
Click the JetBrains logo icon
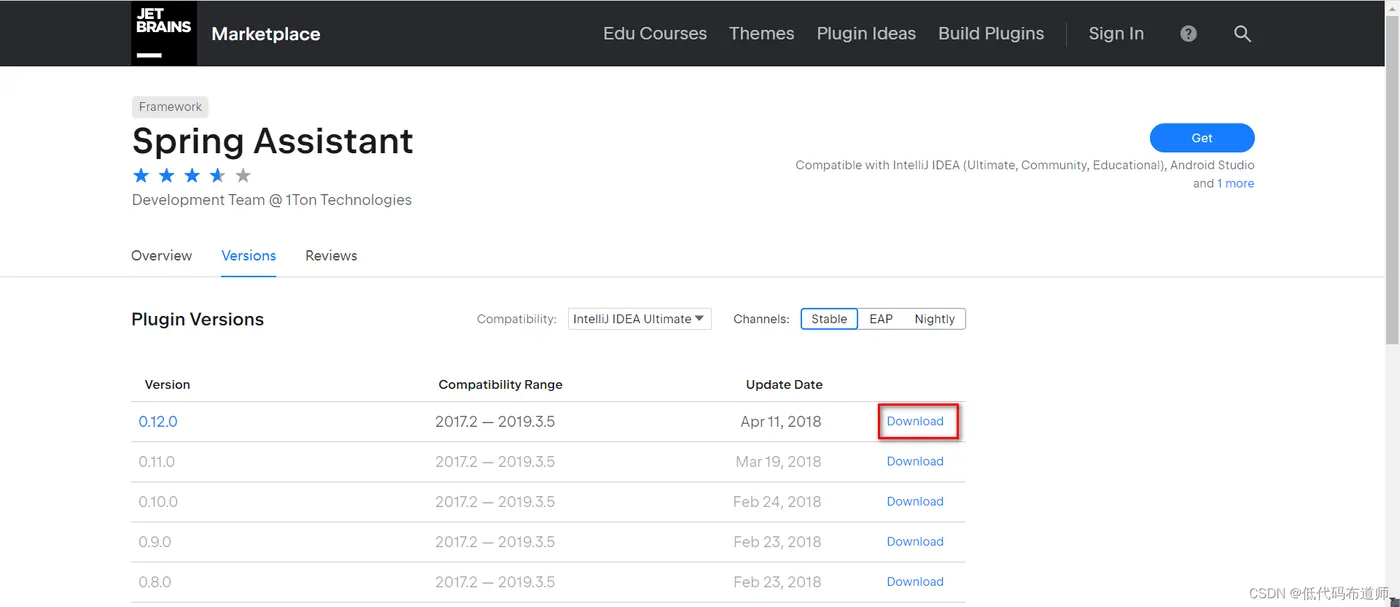163,33
